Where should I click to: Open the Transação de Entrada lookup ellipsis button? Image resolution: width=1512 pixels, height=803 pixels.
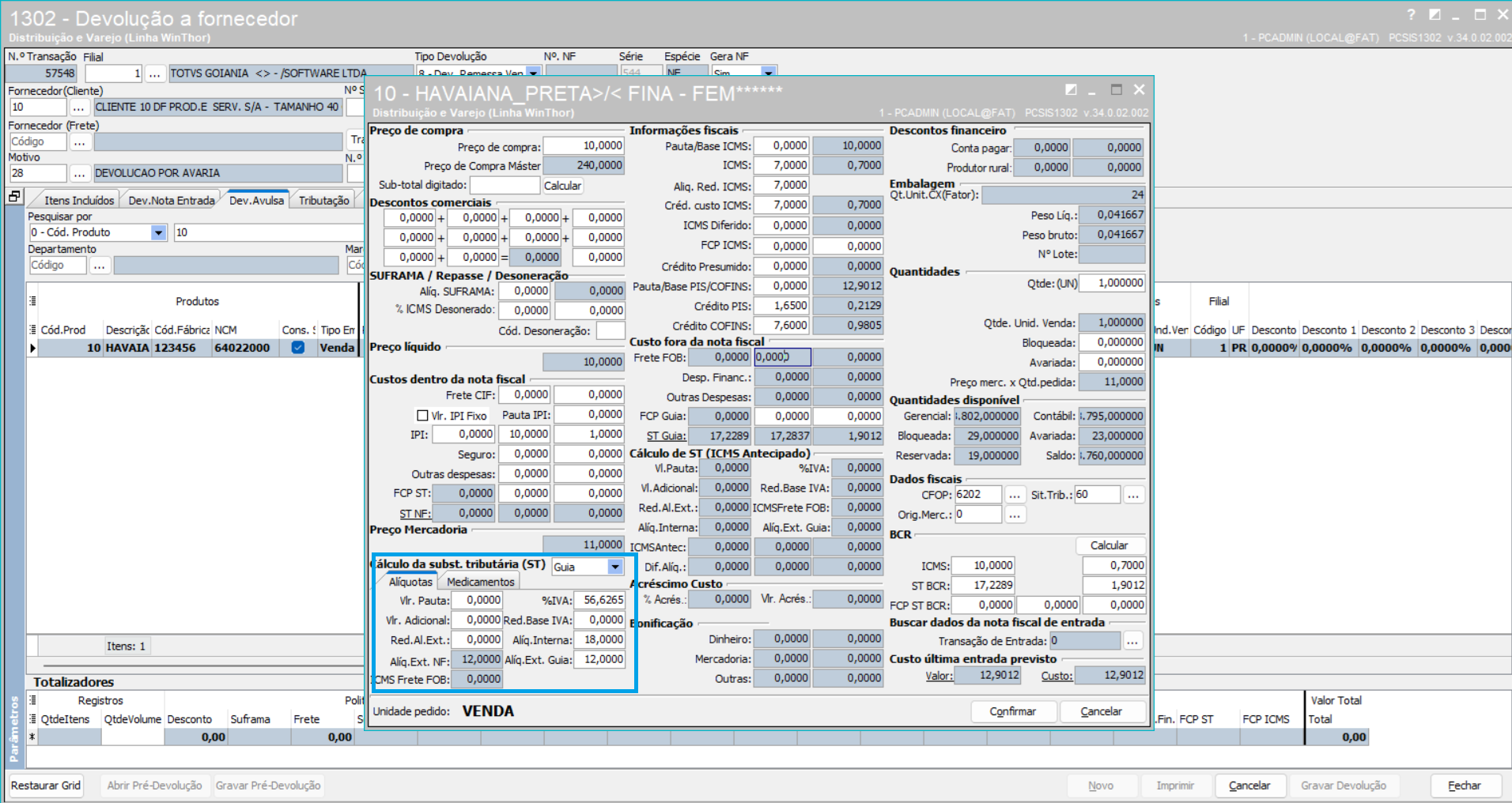pos(1133,641)
